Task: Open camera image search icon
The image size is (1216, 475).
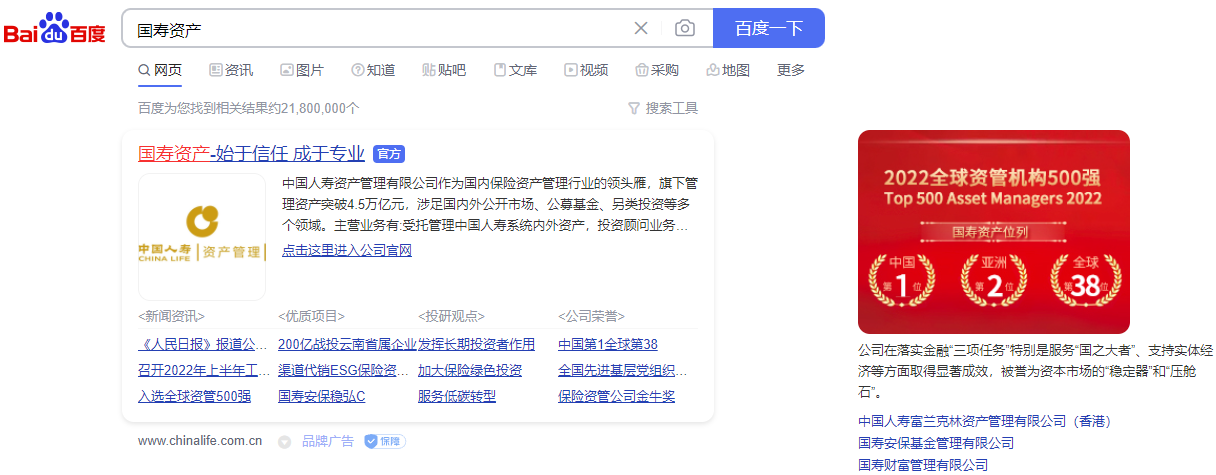Action: [684, 28]
